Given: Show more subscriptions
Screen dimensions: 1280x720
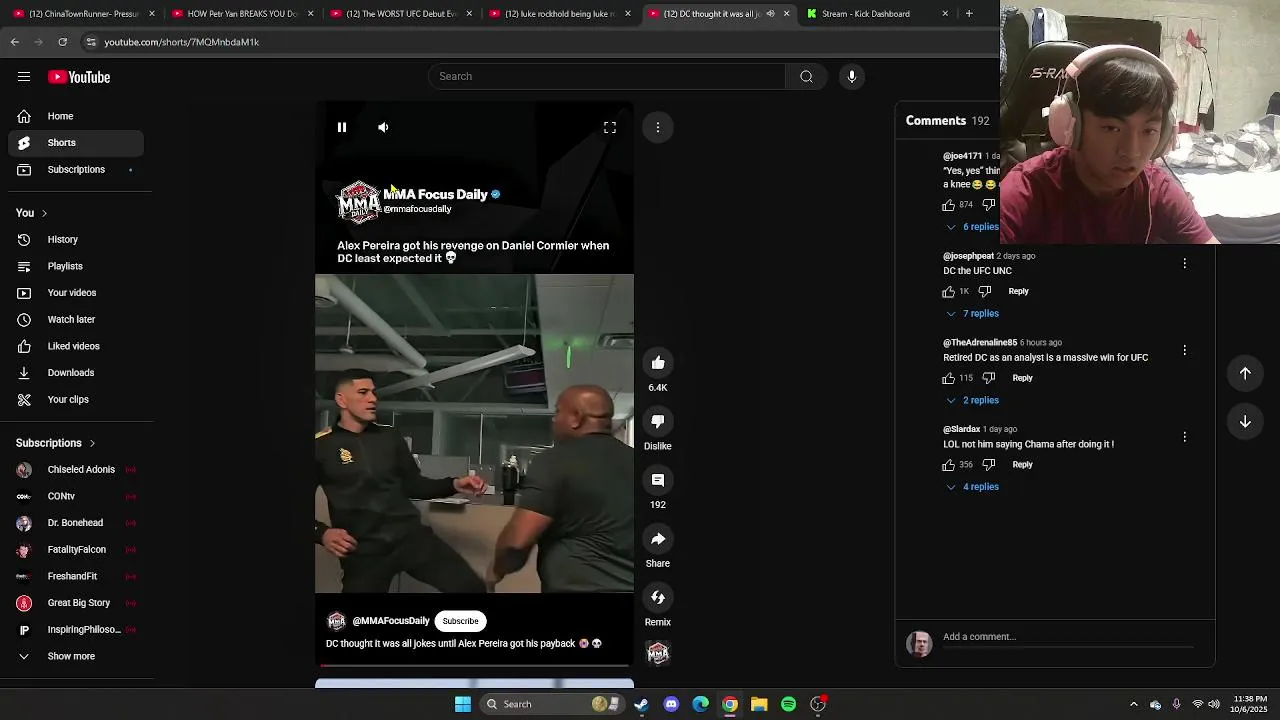Looking at the screenshot, I should click(x=76, y=656).
